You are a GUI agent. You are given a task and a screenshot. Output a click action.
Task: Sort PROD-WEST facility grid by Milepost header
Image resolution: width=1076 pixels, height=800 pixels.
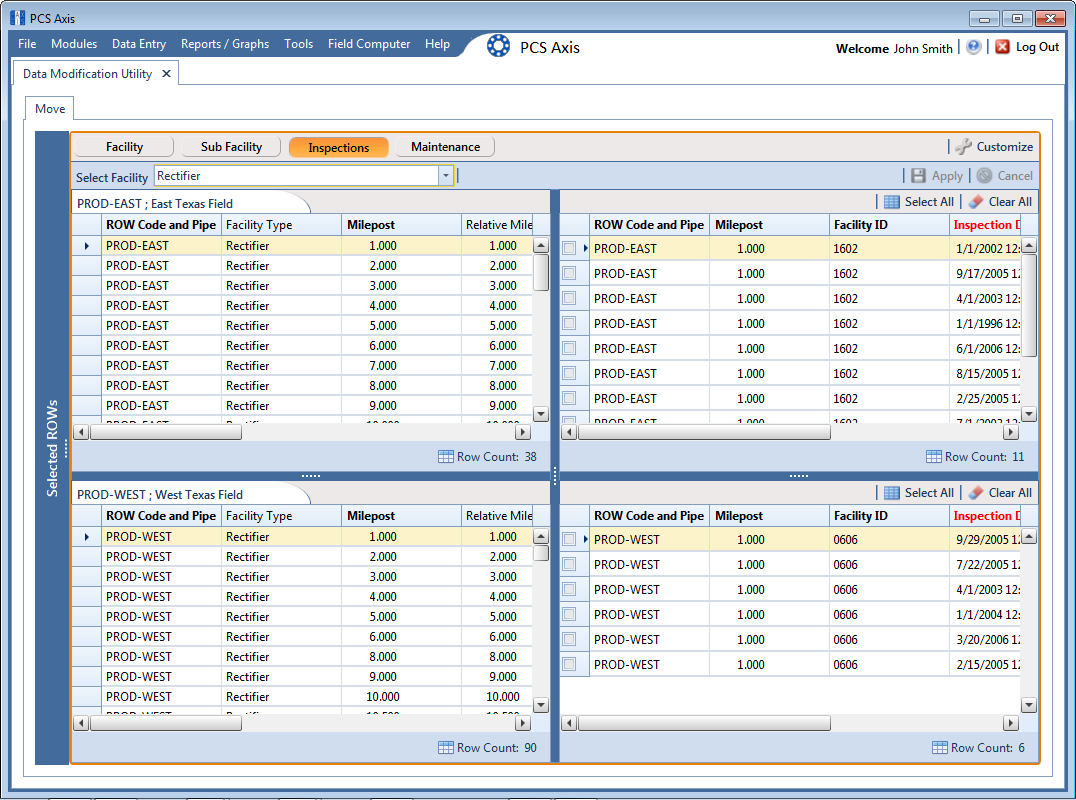tap(401, 516)
